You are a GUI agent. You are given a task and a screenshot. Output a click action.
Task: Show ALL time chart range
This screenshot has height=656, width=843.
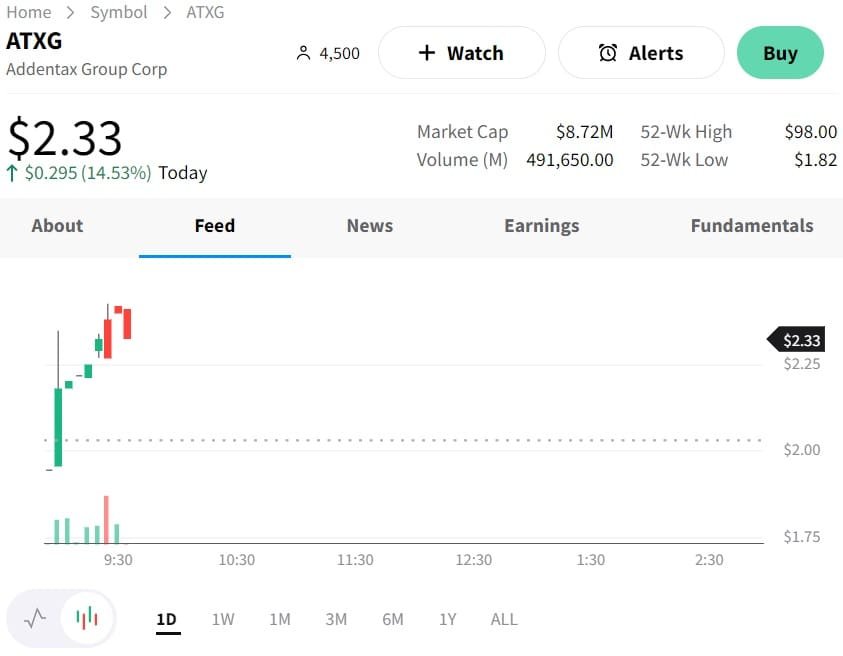504,619
